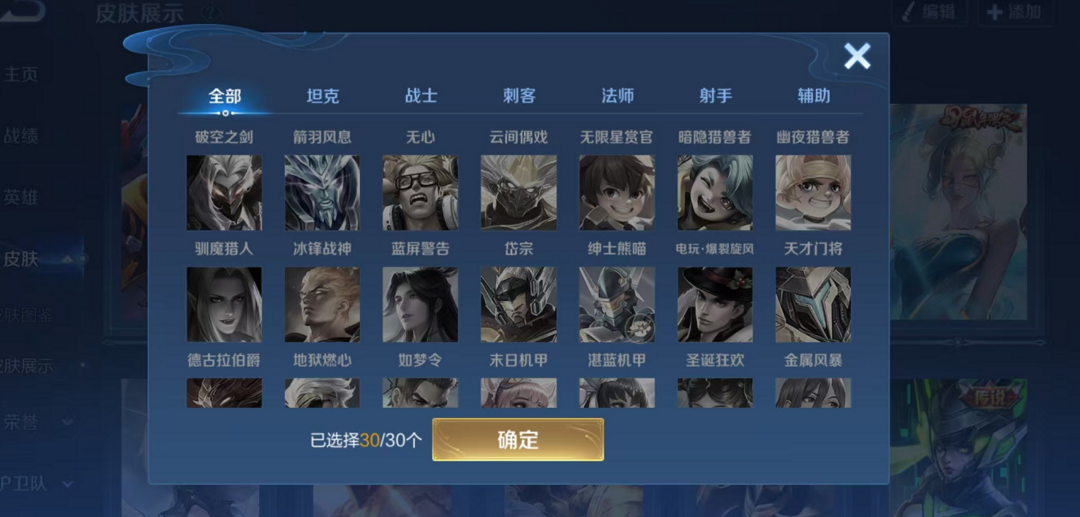
Task: Pick the 暗隐猎兽者 skin portrait
Action: click(715, 193)
